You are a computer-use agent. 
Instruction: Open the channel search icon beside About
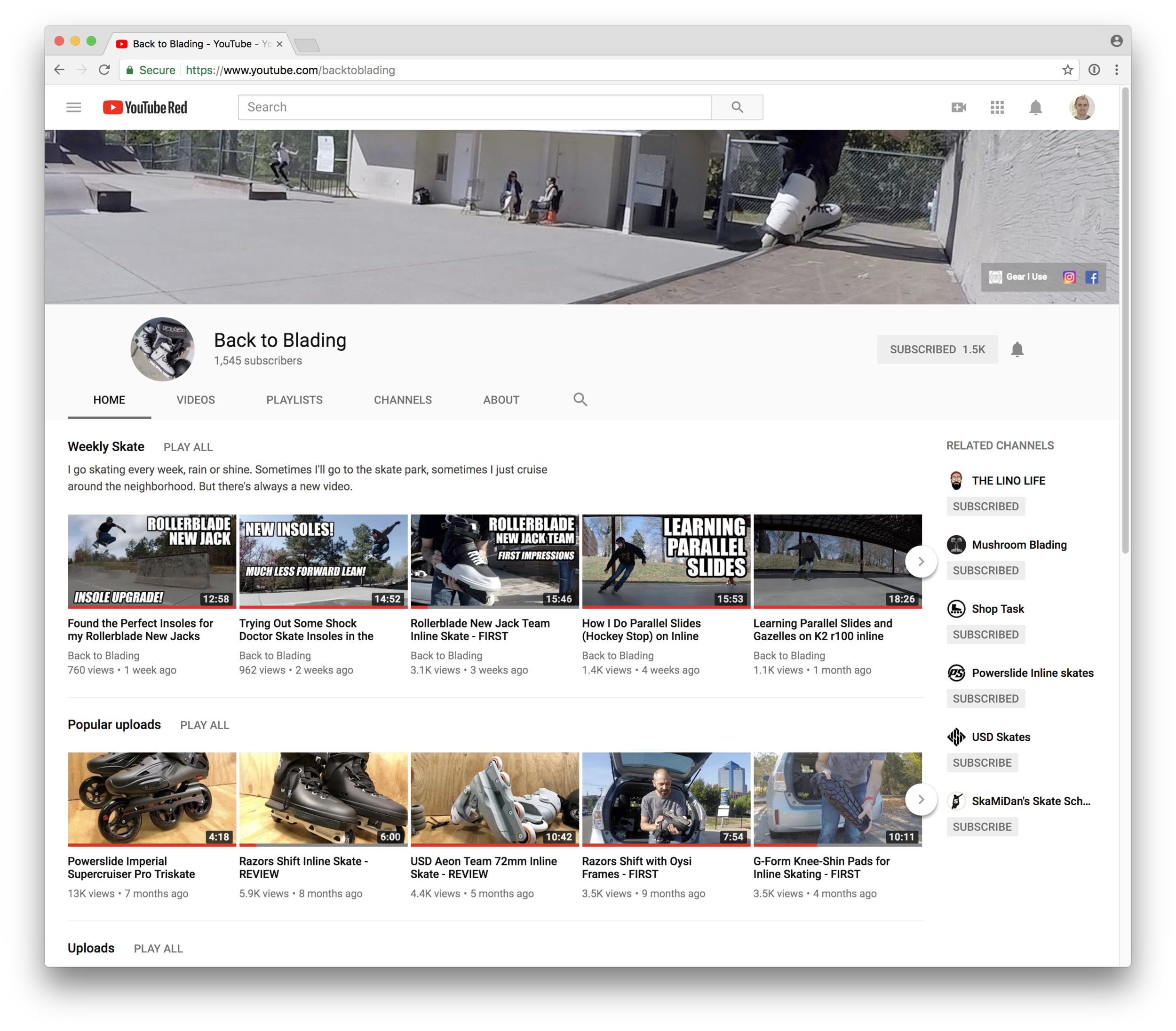[x=580, y=399]
